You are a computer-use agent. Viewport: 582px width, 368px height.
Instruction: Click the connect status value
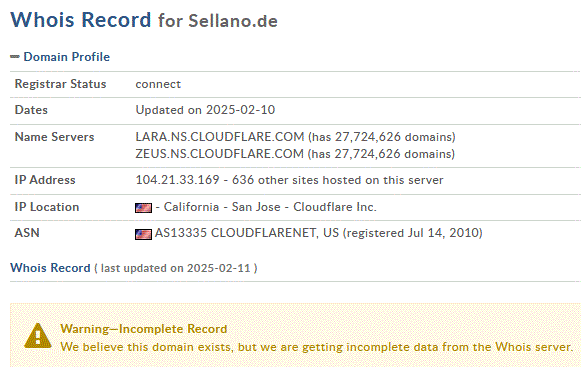tap(158, 84)
